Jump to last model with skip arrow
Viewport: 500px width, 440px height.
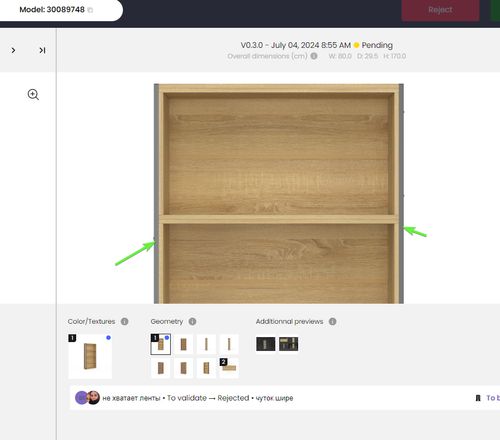click(42, 50)
